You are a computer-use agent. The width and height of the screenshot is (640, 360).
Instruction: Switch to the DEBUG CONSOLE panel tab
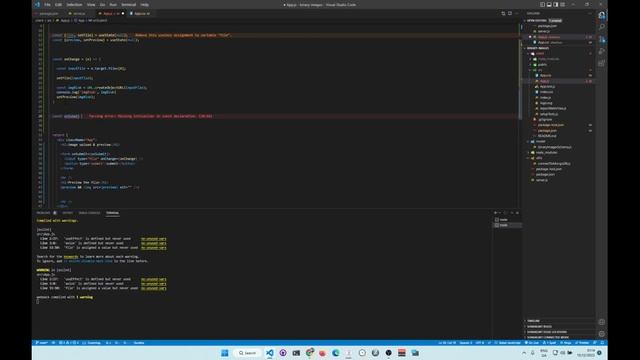(x=89, y=213)
